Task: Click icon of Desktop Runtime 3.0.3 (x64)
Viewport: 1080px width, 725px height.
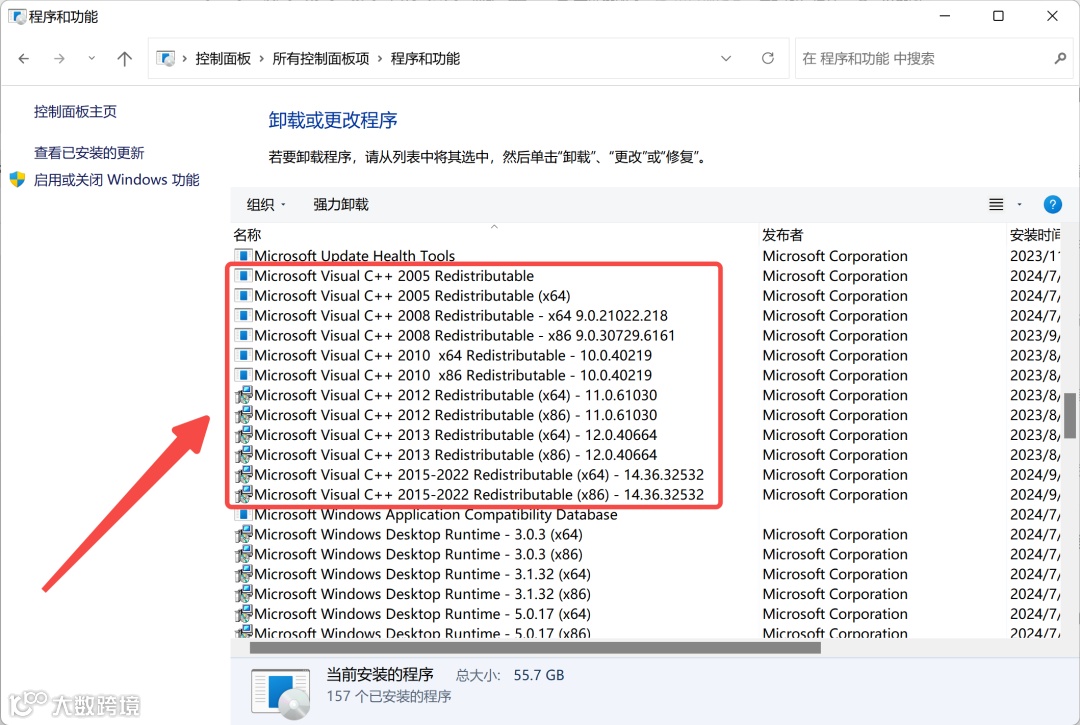Action: click(243, 535)
